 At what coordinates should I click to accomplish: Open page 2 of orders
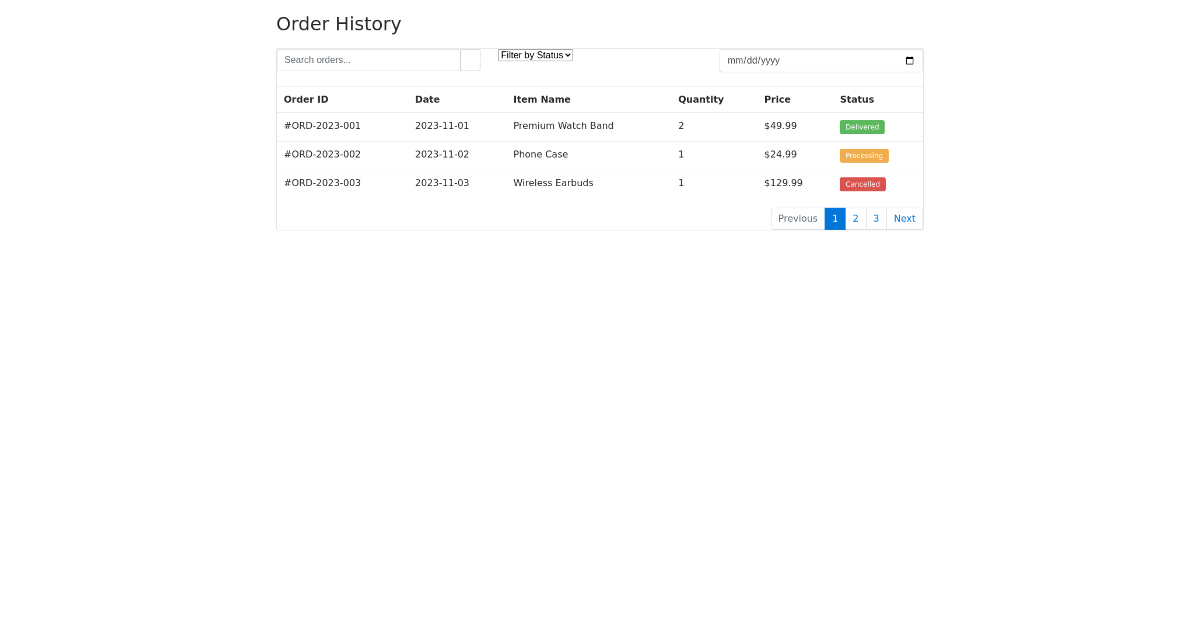(855, 218)
